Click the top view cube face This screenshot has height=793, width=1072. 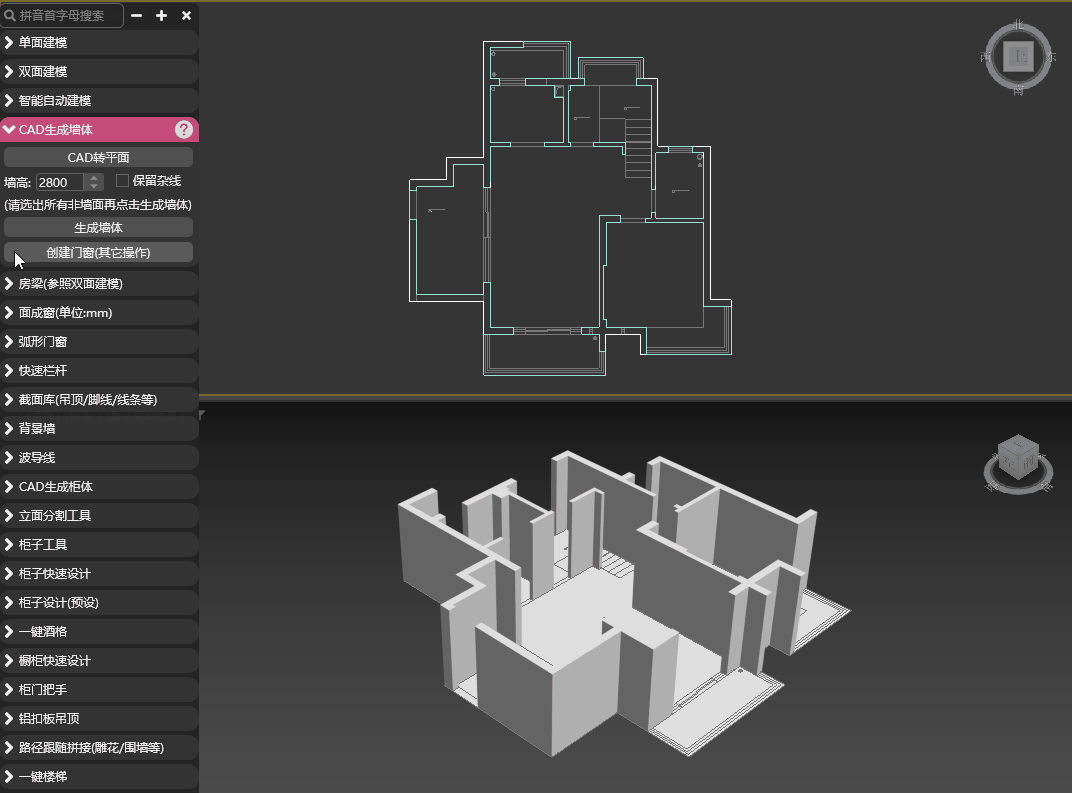[x=1018, y=57]
